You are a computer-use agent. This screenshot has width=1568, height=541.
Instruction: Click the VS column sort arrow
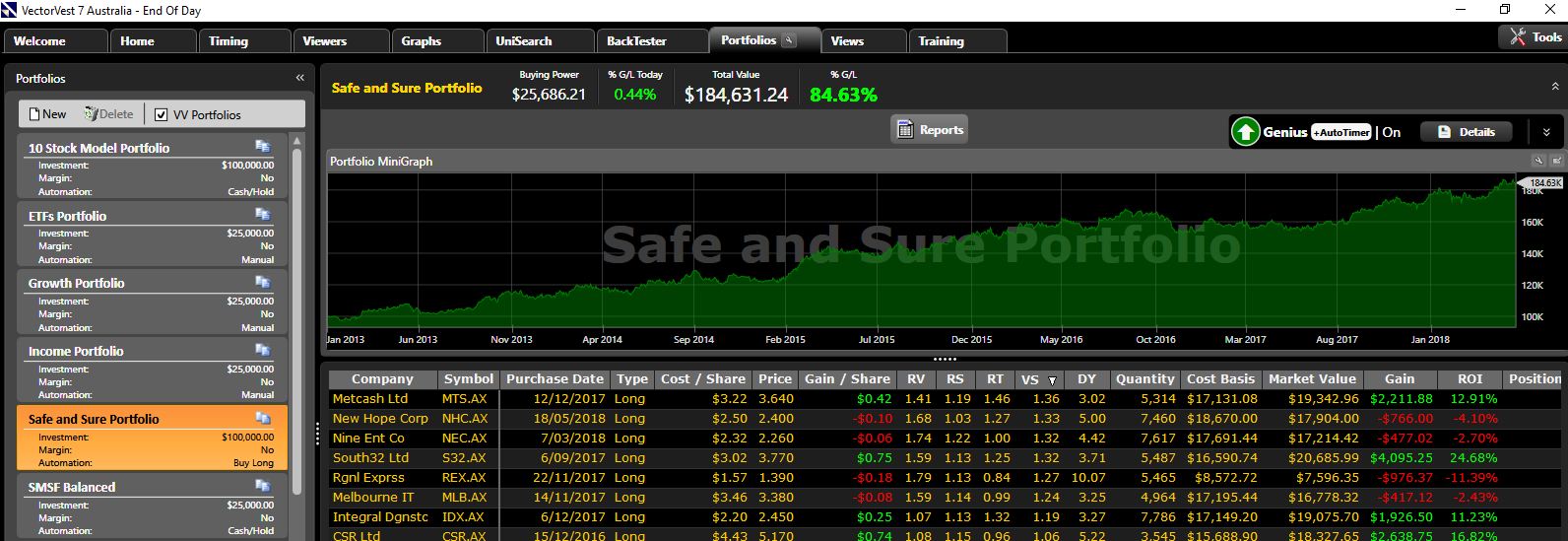click(x=1052, y=380)
